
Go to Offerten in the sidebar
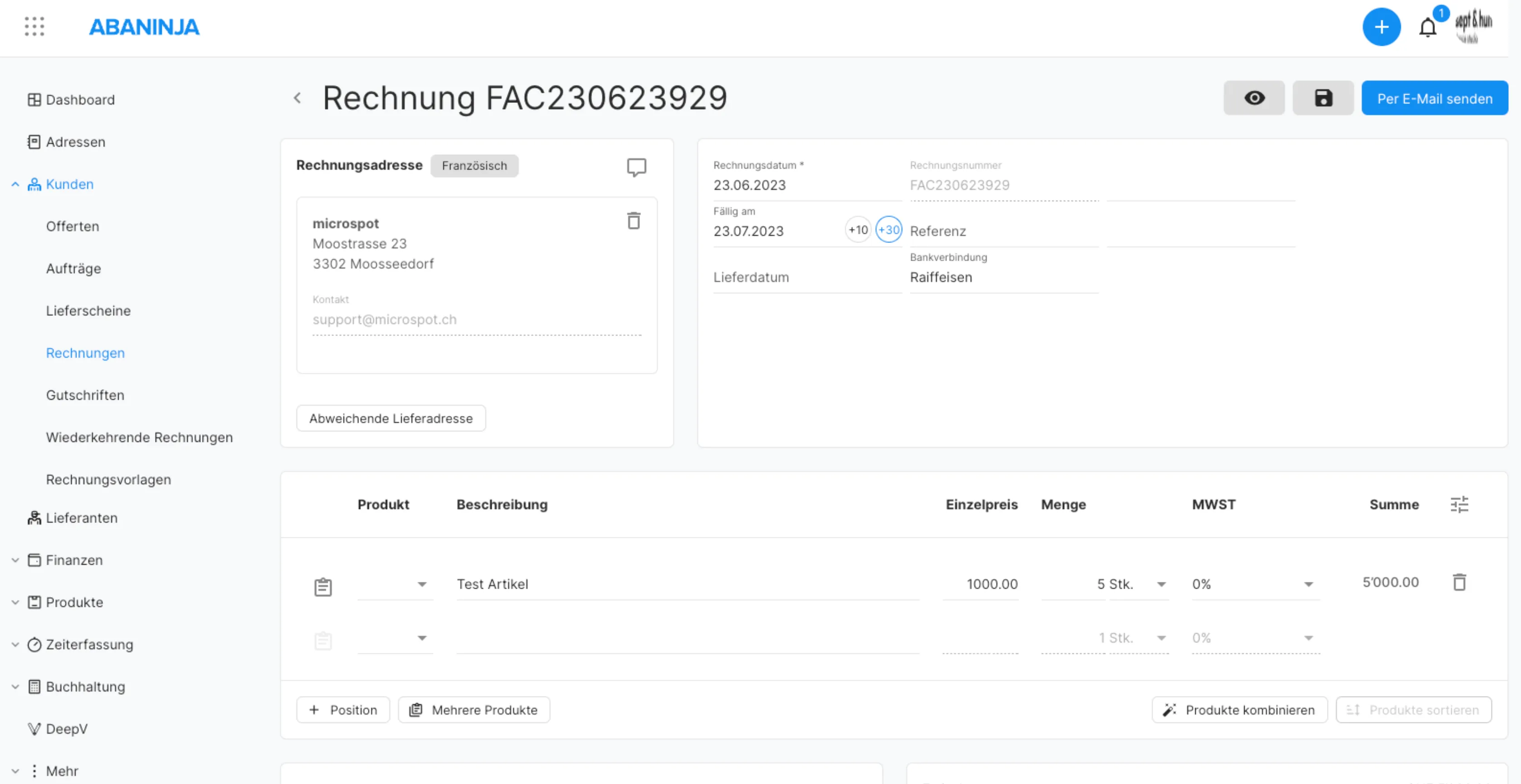point(73,227)
